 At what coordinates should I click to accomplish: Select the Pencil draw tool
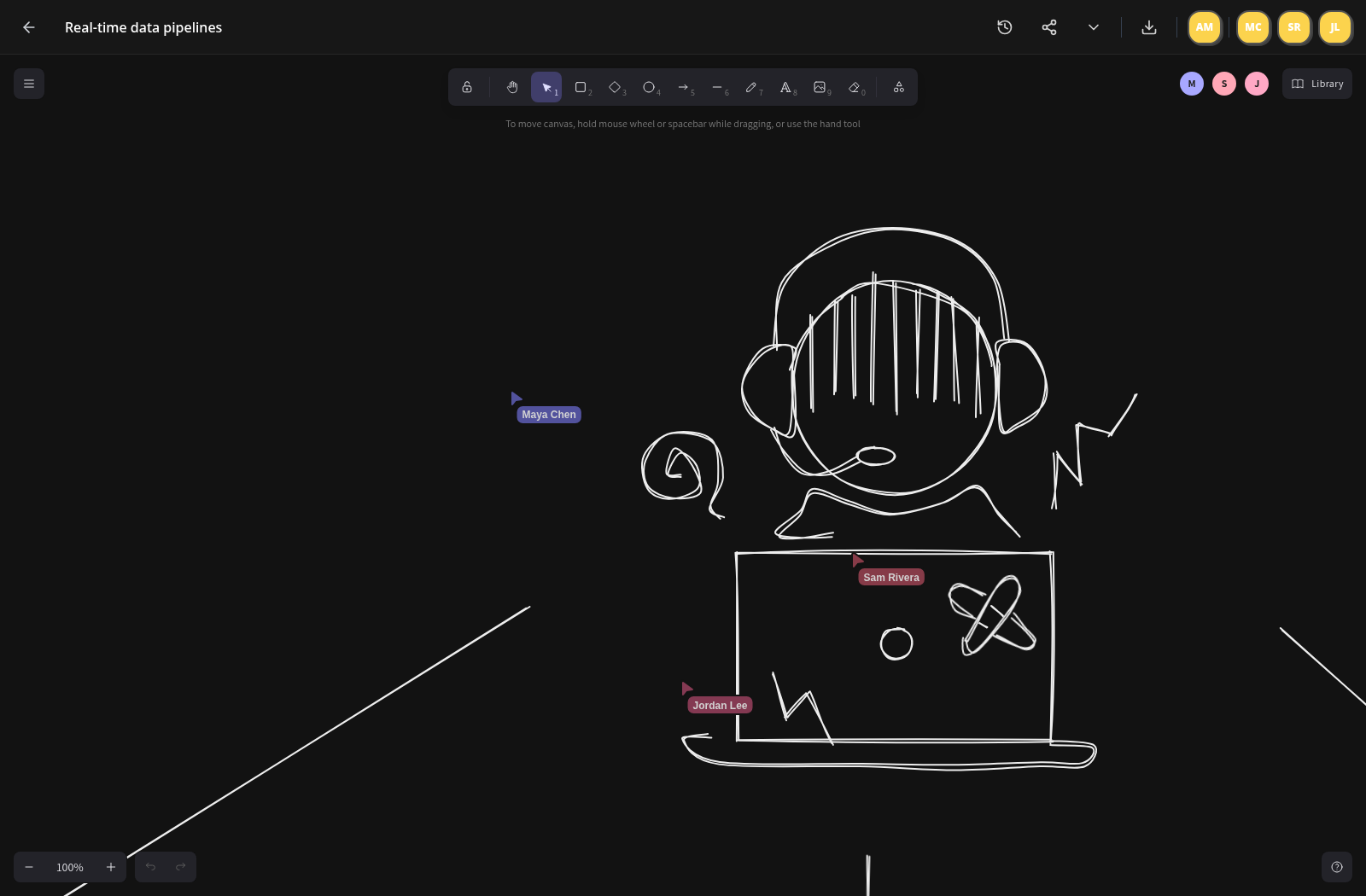tap(751, 87)
